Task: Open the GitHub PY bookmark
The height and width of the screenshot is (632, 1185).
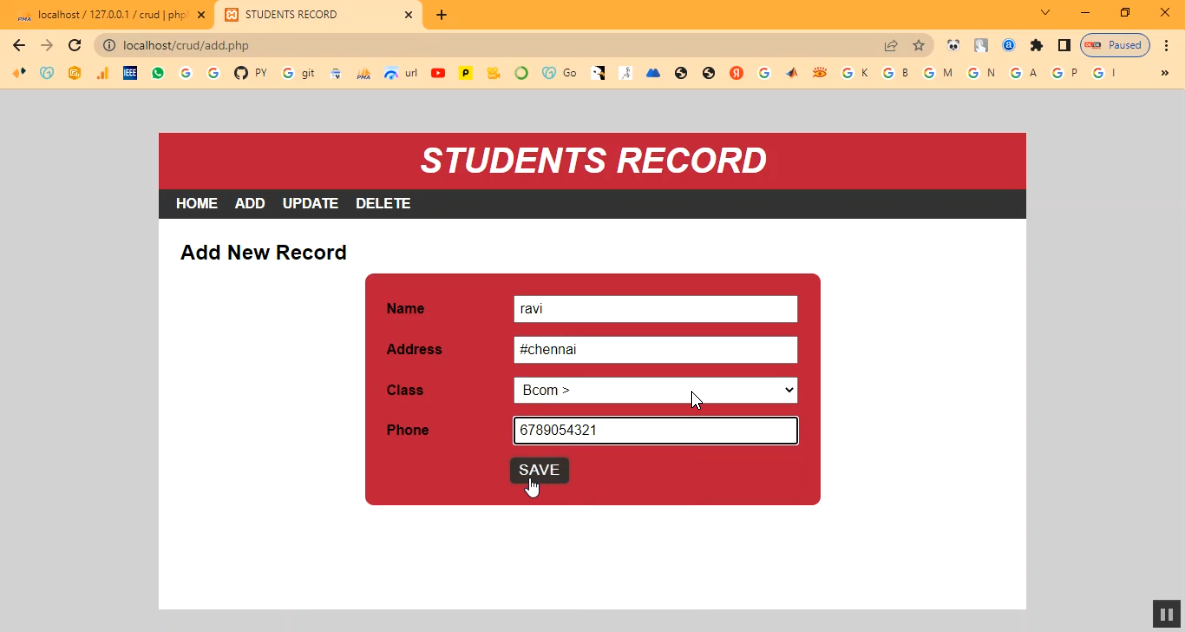Action: [250, 73]
